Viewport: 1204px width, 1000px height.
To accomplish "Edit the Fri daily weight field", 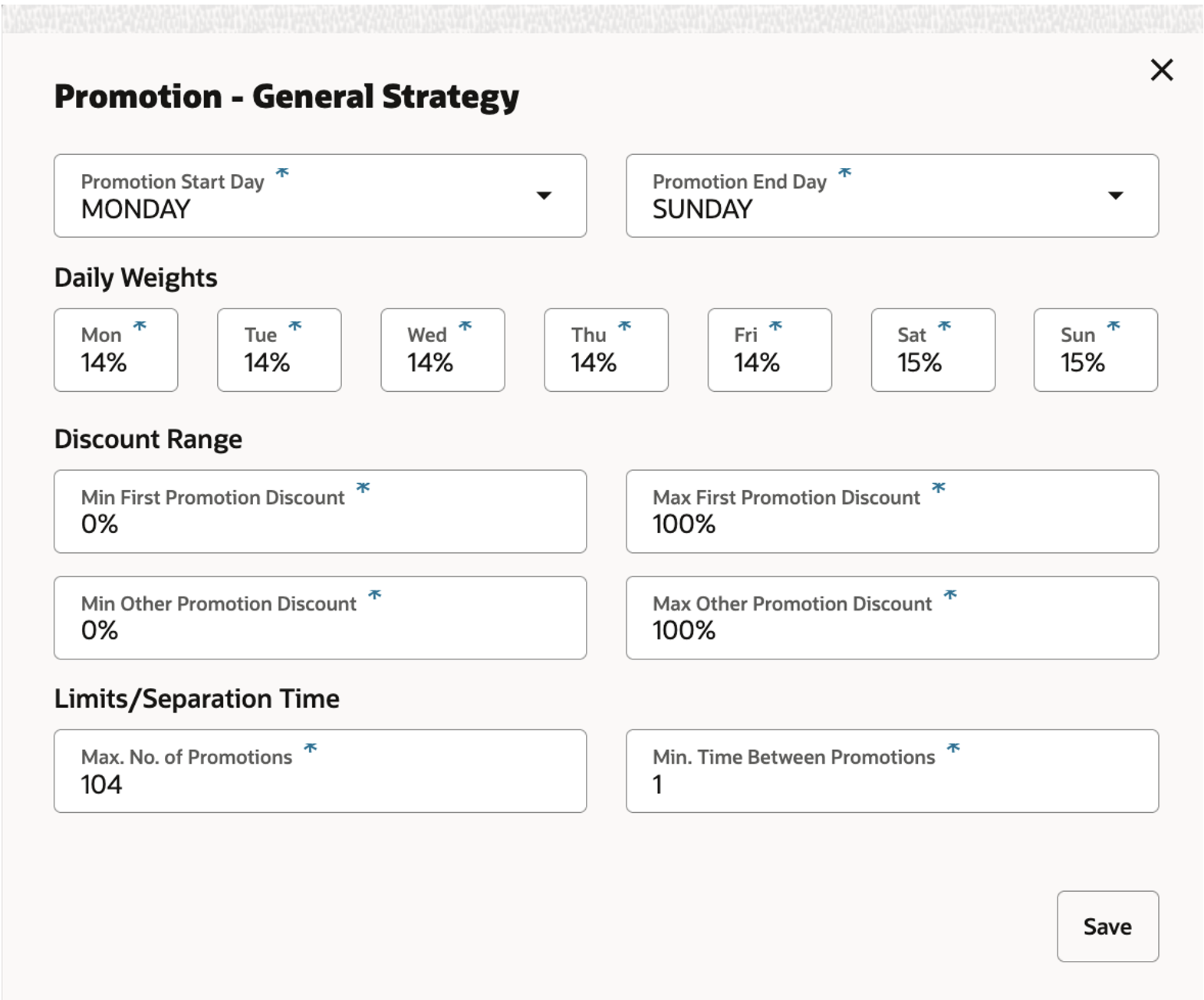I will click(769, 350).
